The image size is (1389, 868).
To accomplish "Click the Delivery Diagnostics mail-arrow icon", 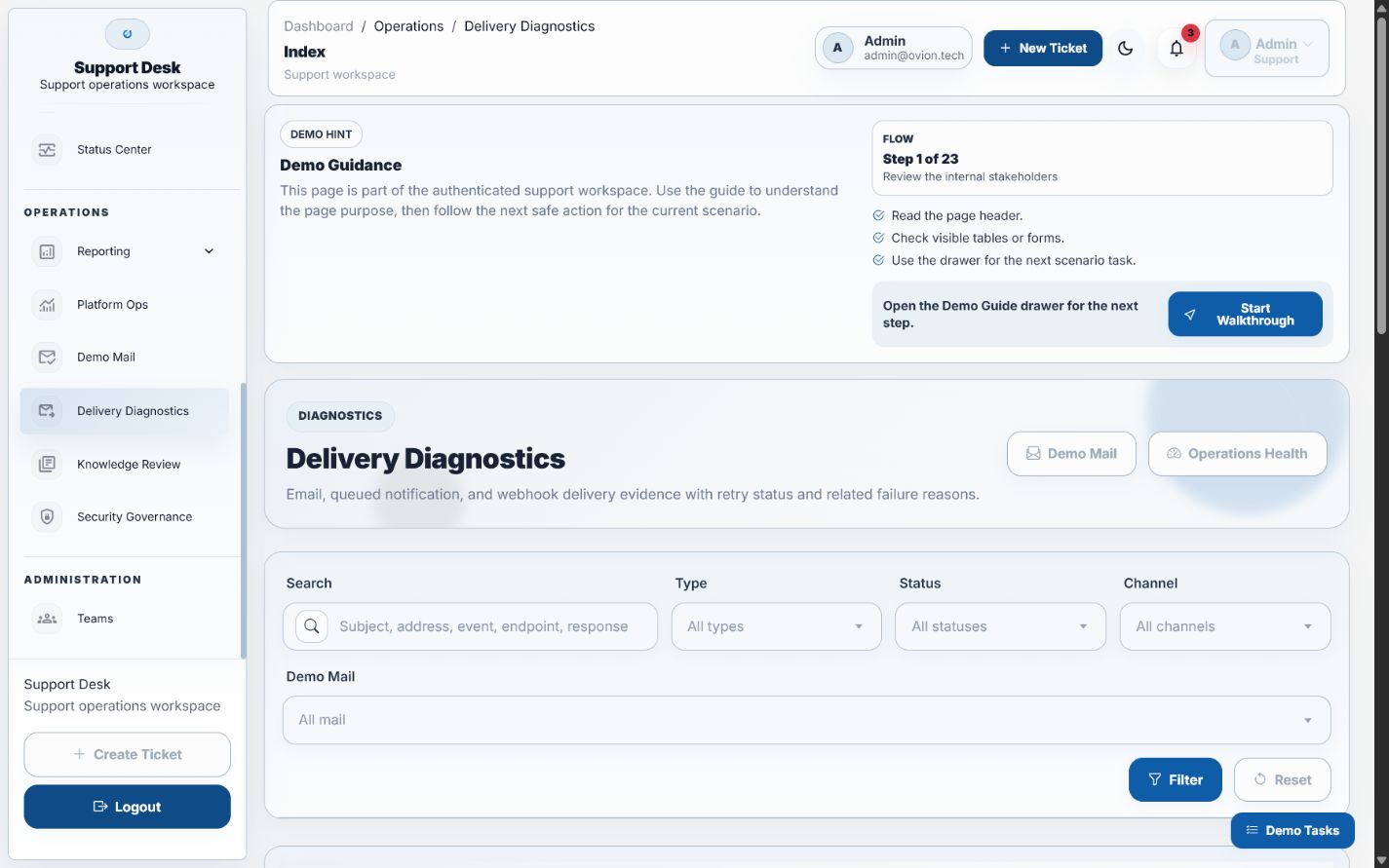I will tap(47, 411).
